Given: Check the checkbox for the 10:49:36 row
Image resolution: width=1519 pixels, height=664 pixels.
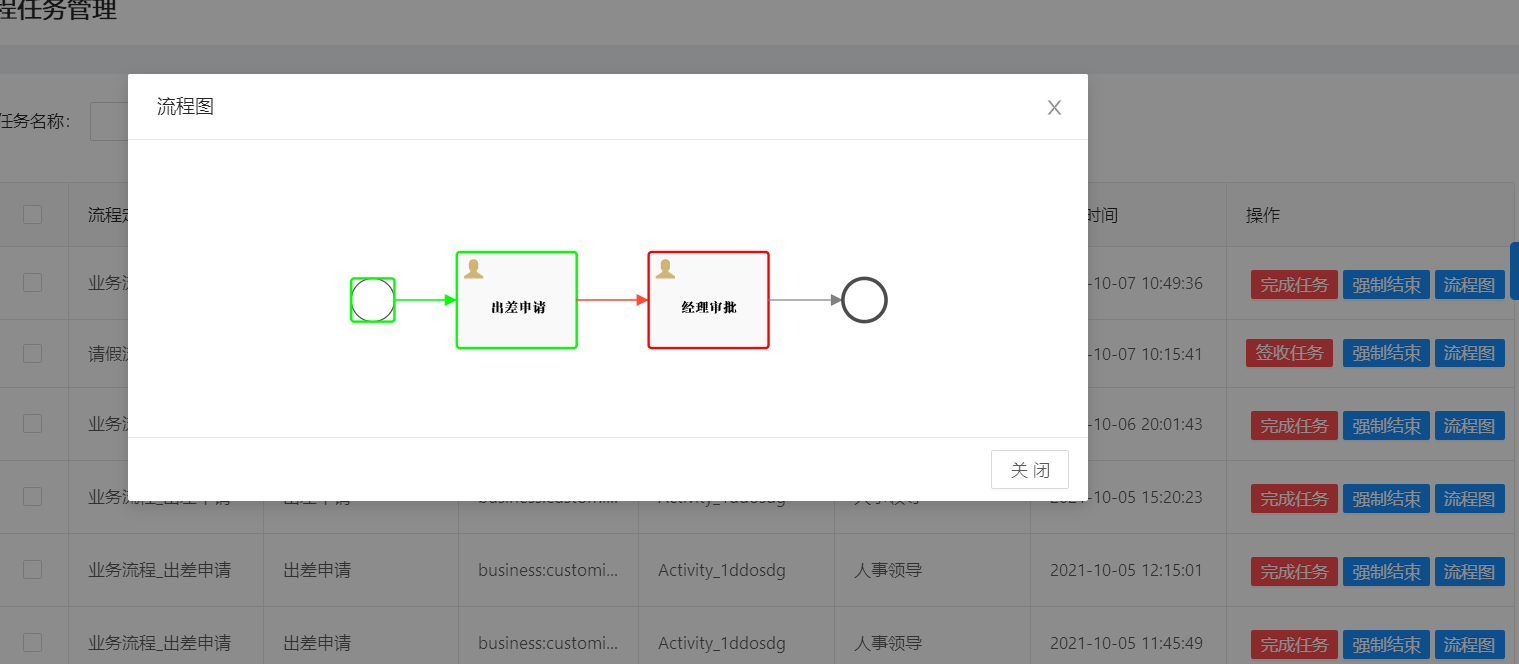Looking at the screenshot, I should click(33, 282).
